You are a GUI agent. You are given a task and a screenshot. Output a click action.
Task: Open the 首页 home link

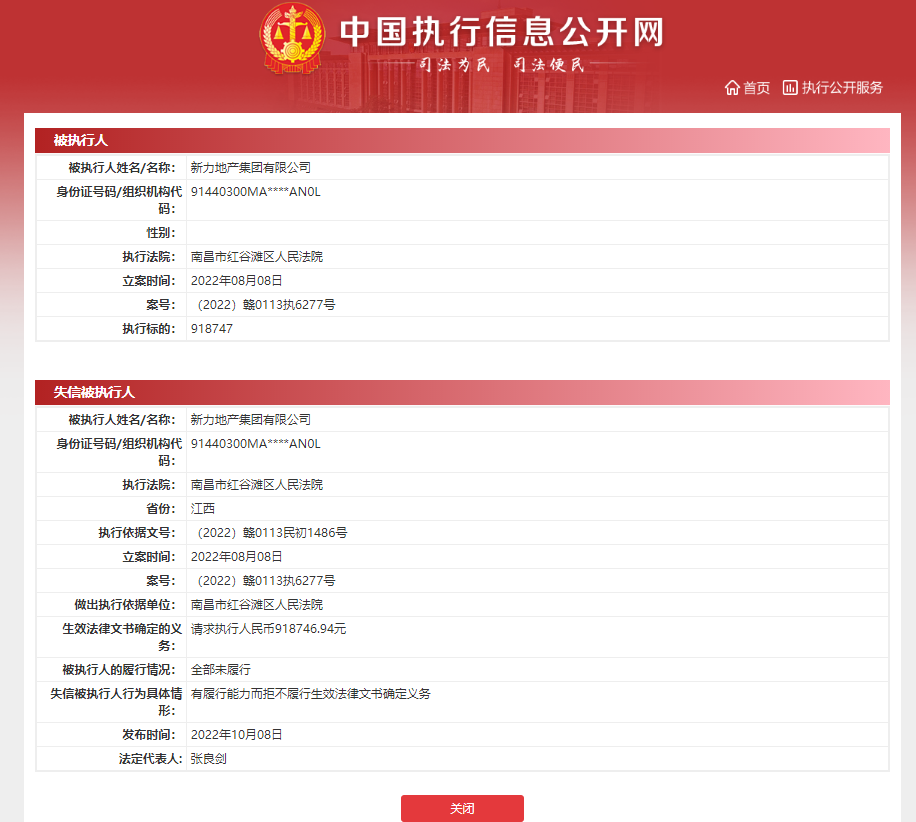[756, 88]
